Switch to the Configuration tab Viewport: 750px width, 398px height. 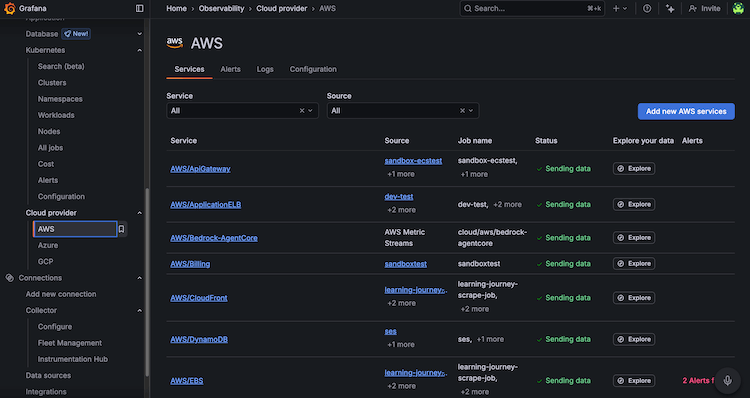313,69
